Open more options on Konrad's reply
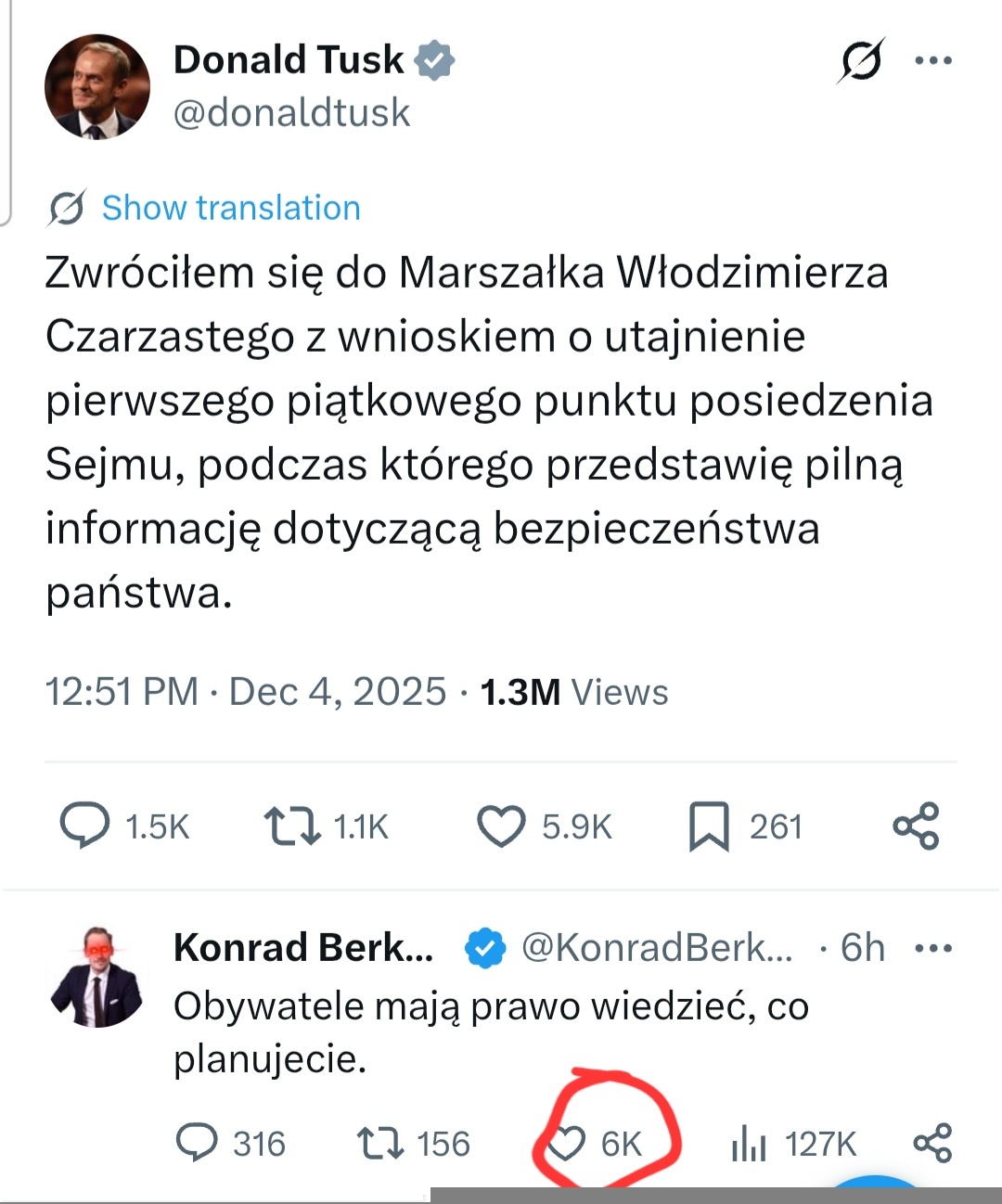The height and width of the screenshot is (1204, 1002). click(932, 948)
